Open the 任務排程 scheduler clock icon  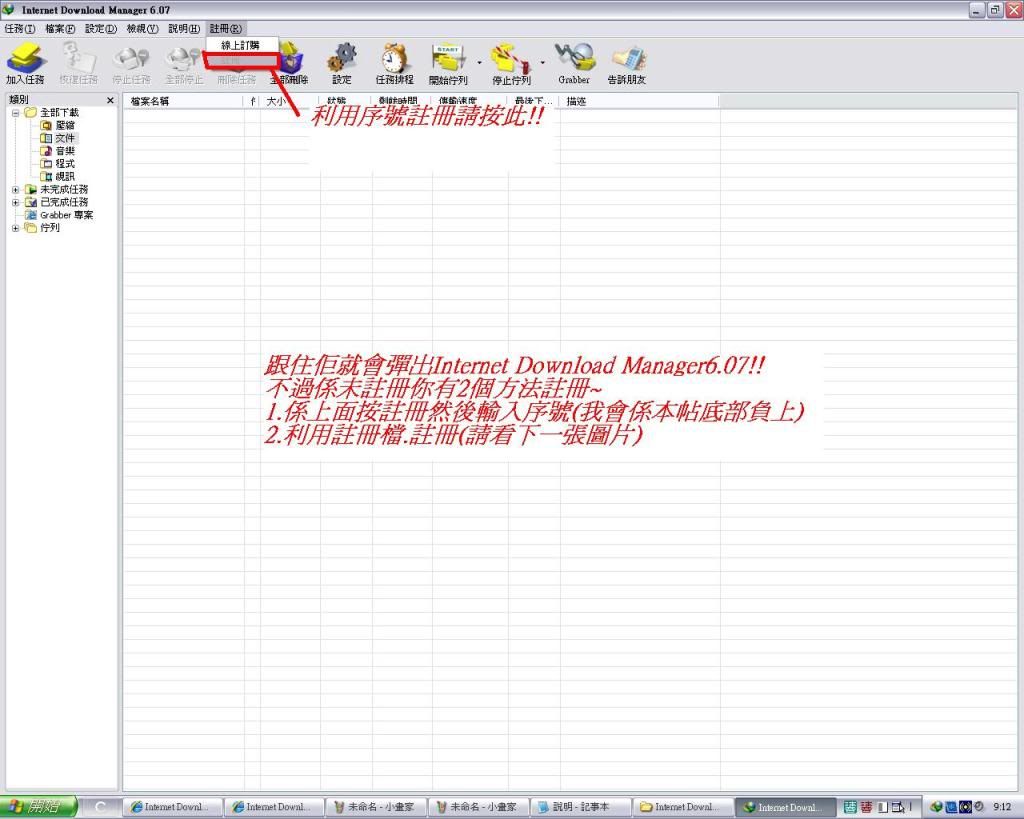tap(394, 60)
